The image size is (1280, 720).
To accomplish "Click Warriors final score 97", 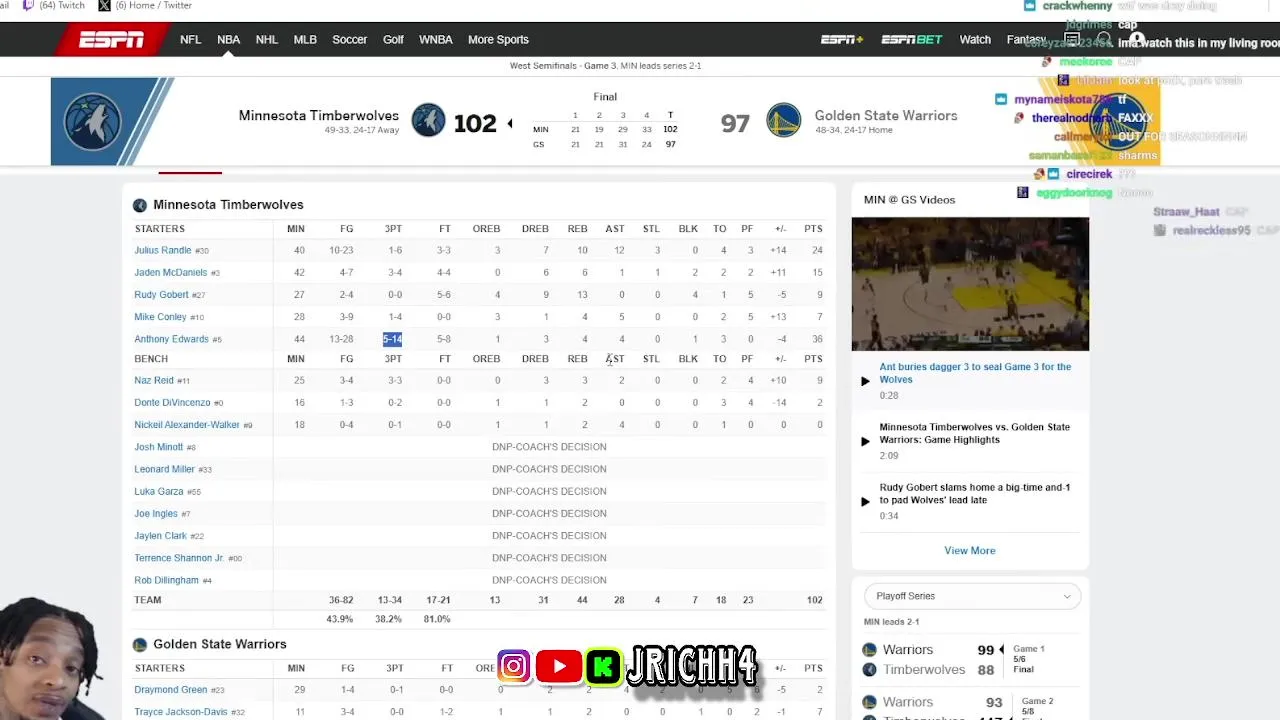I will click(x=735, y=123).
